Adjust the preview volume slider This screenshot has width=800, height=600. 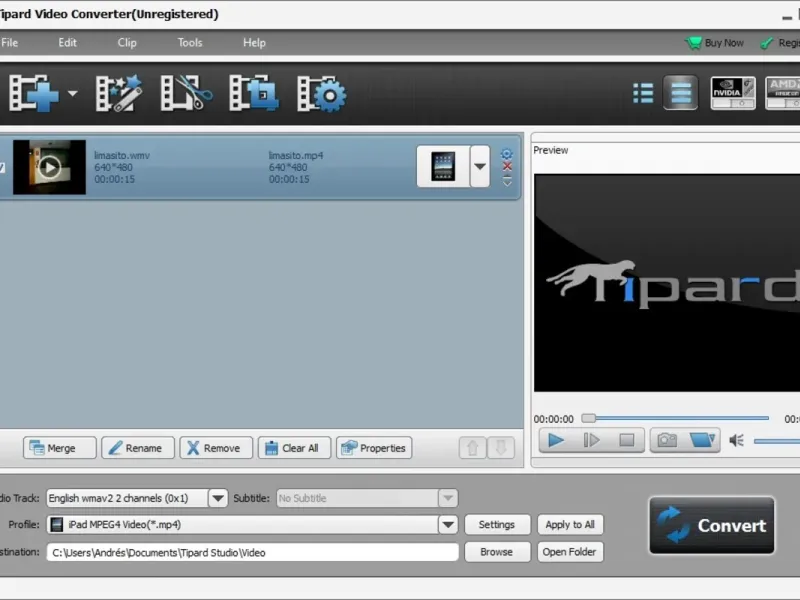click(x=777, y=441)
